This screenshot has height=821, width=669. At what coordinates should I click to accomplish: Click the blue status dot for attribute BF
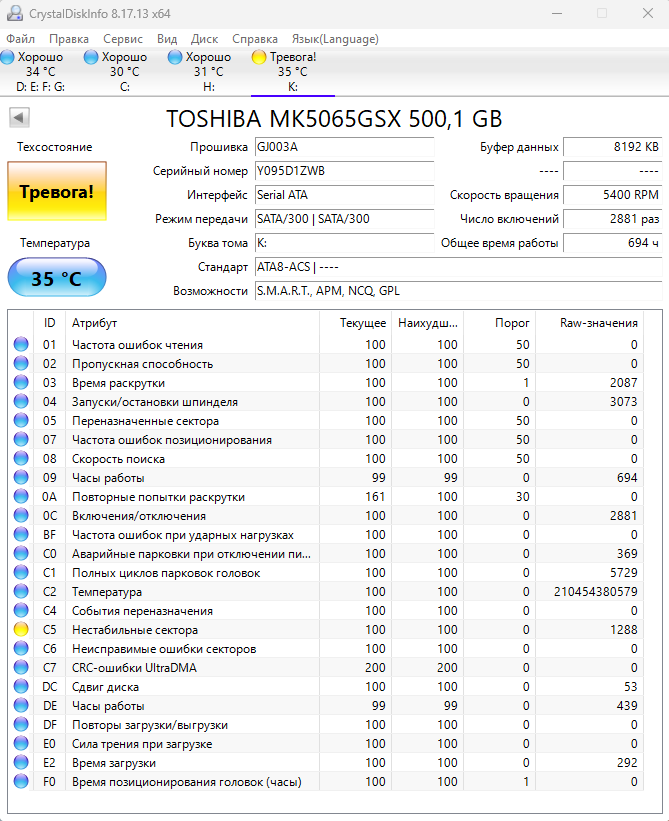coord(21,535)
